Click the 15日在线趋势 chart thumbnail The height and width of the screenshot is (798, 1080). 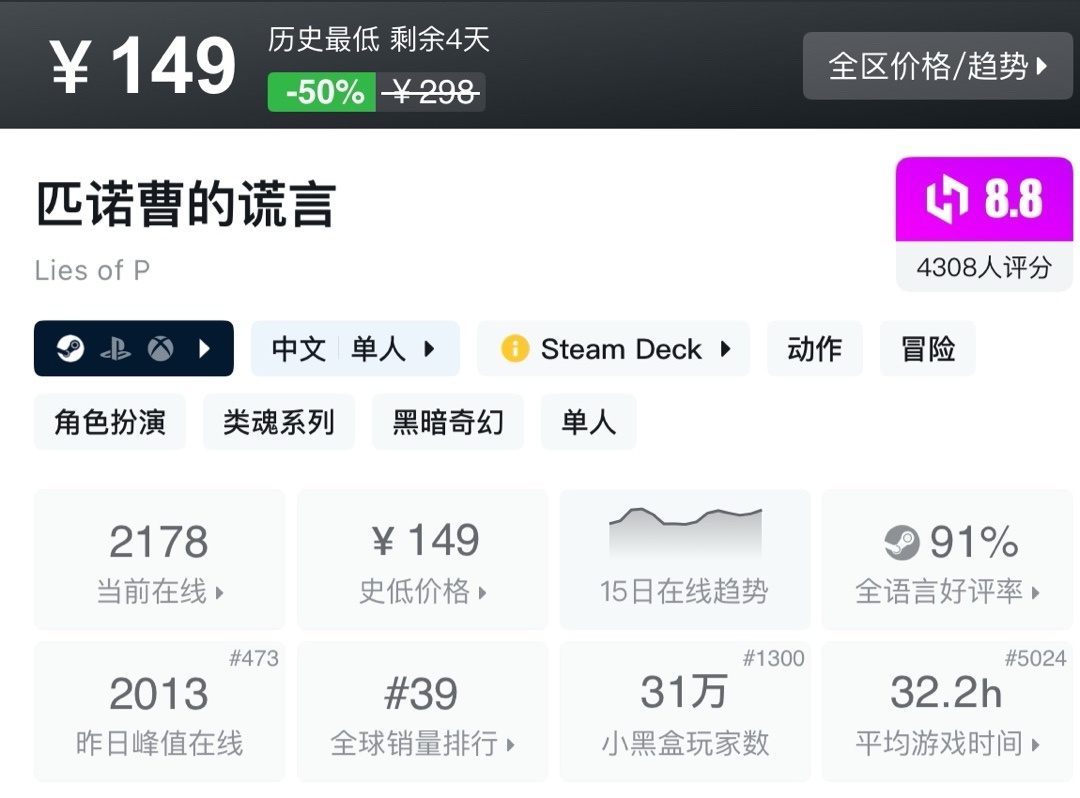[x=685, y=533]
